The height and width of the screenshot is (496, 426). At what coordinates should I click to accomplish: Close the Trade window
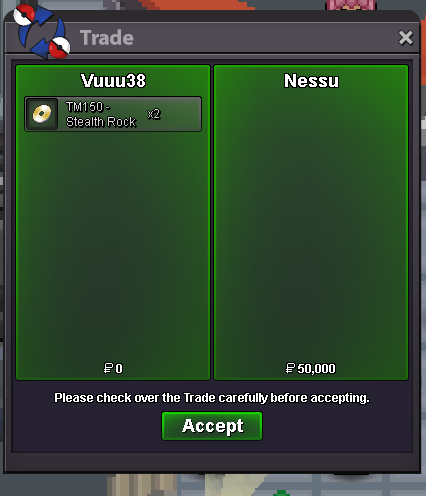tap(405, 38)
